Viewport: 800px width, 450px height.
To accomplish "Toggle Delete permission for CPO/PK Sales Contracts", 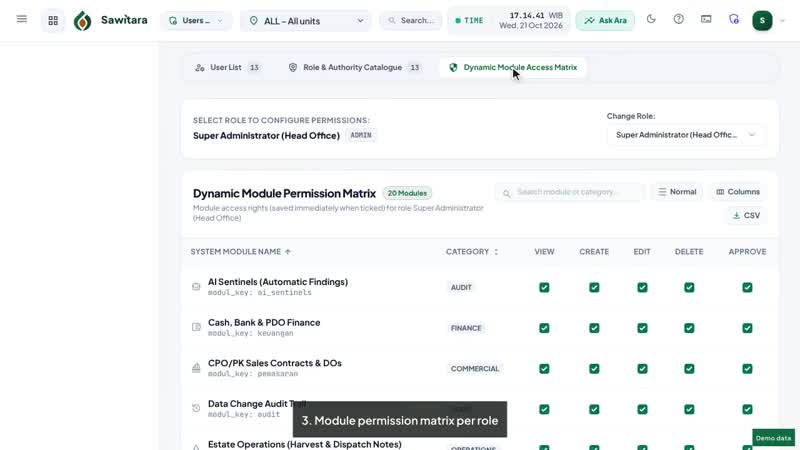I will (x=689, y=368).
